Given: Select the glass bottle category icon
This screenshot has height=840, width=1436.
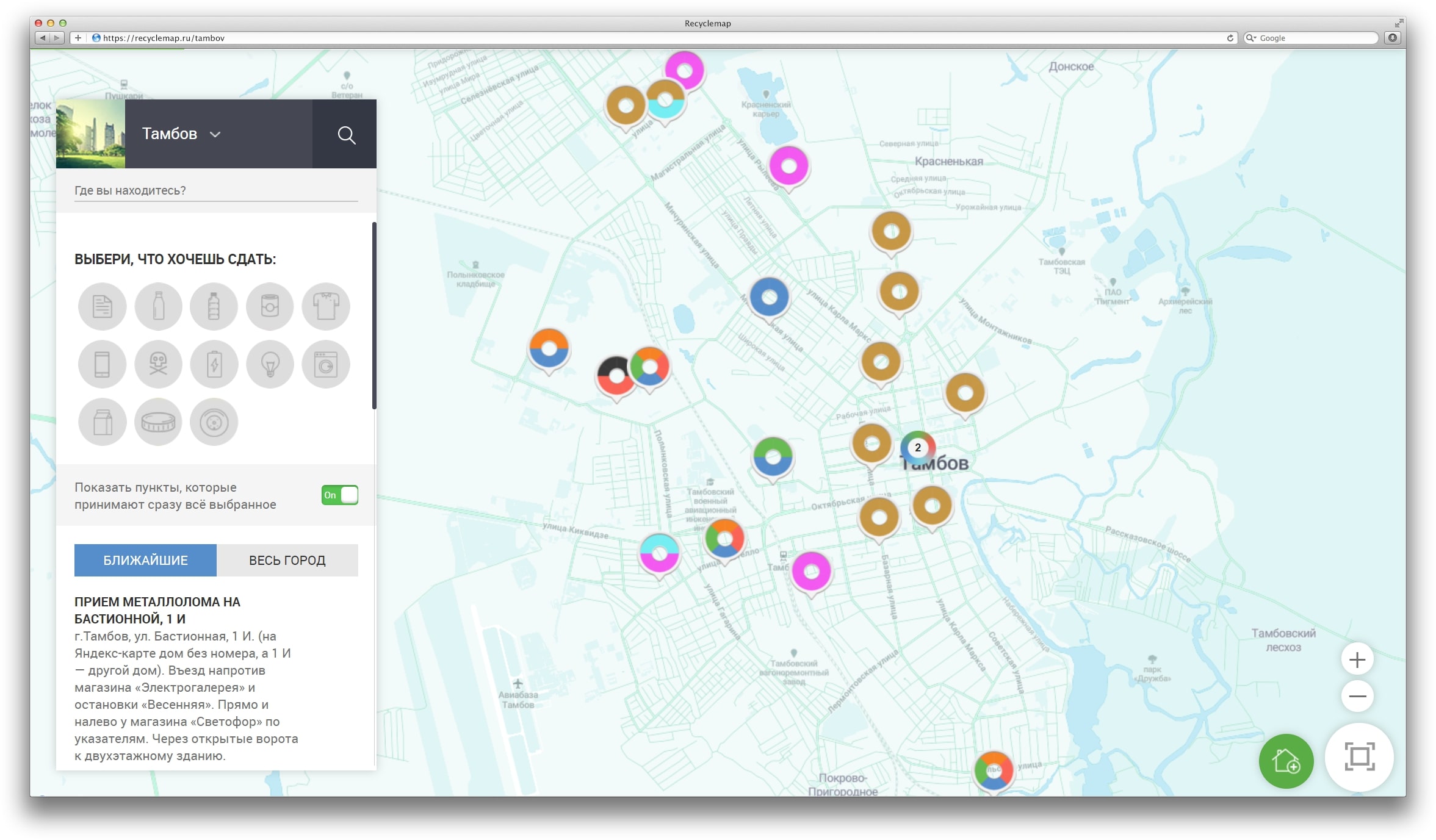Looking at the screenshot, I should pyautogui.click(x=158, y=306).
